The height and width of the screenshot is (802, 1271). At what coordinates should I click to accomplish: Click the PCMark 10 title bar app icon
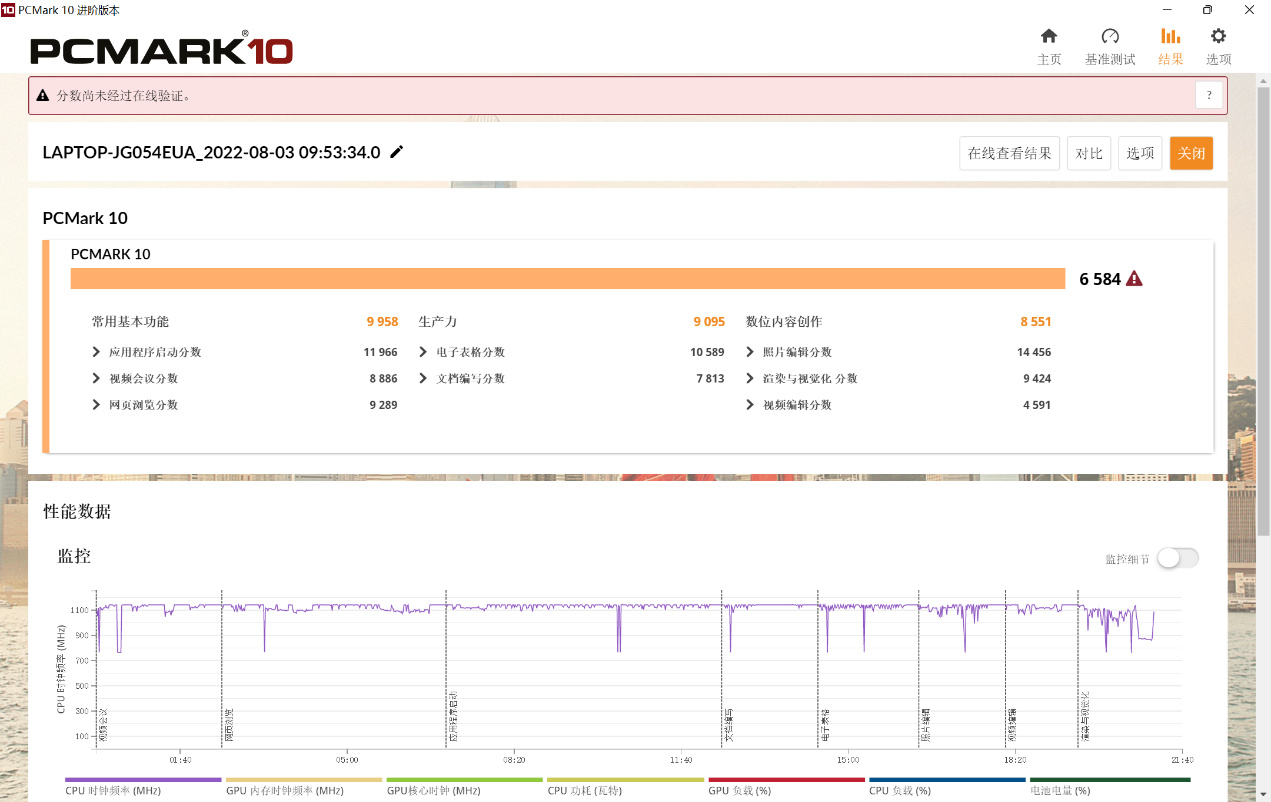[8, 9]
